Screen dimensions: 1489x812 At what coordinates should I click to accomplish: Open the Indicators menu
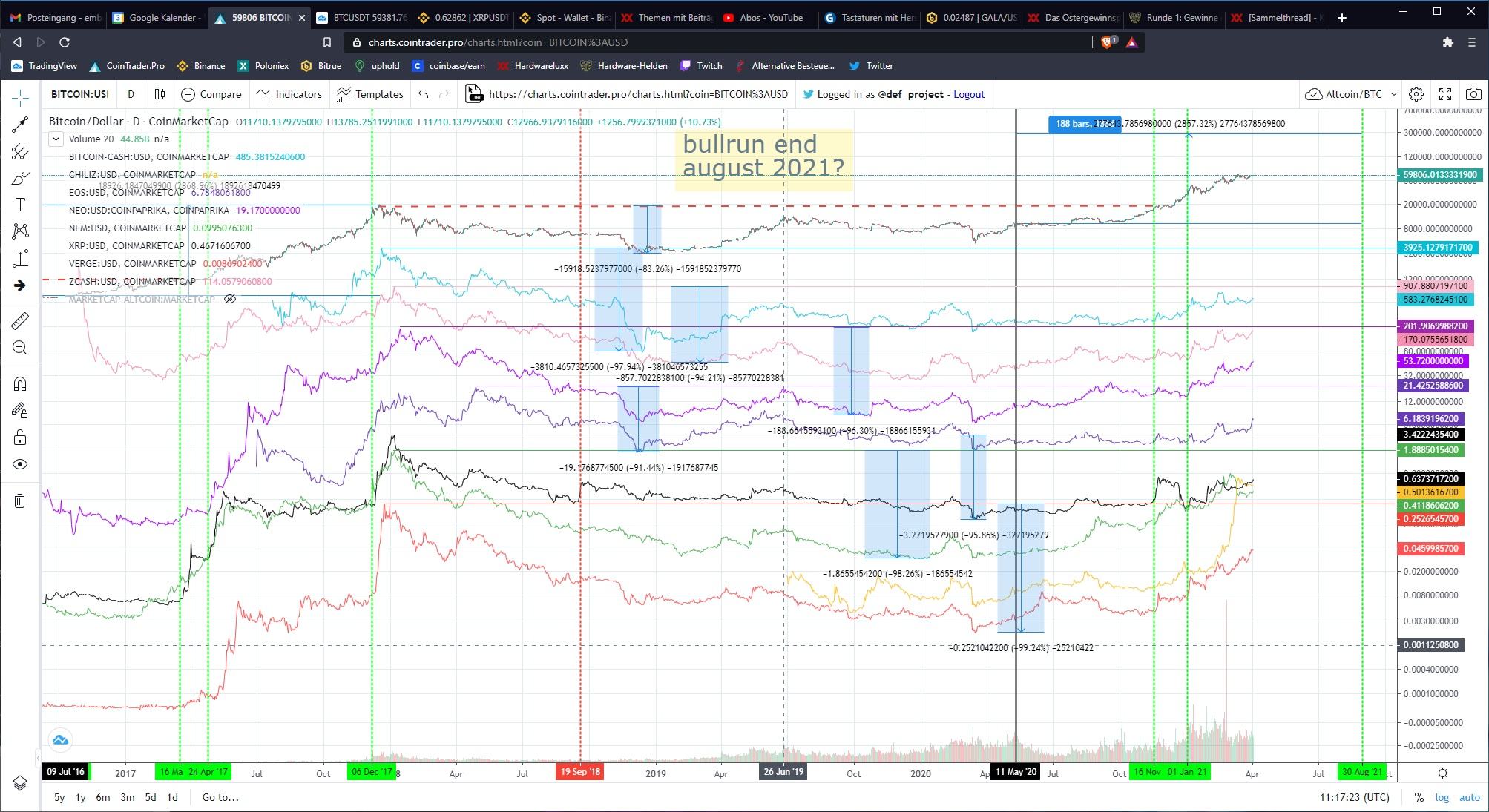click(289, 94)
